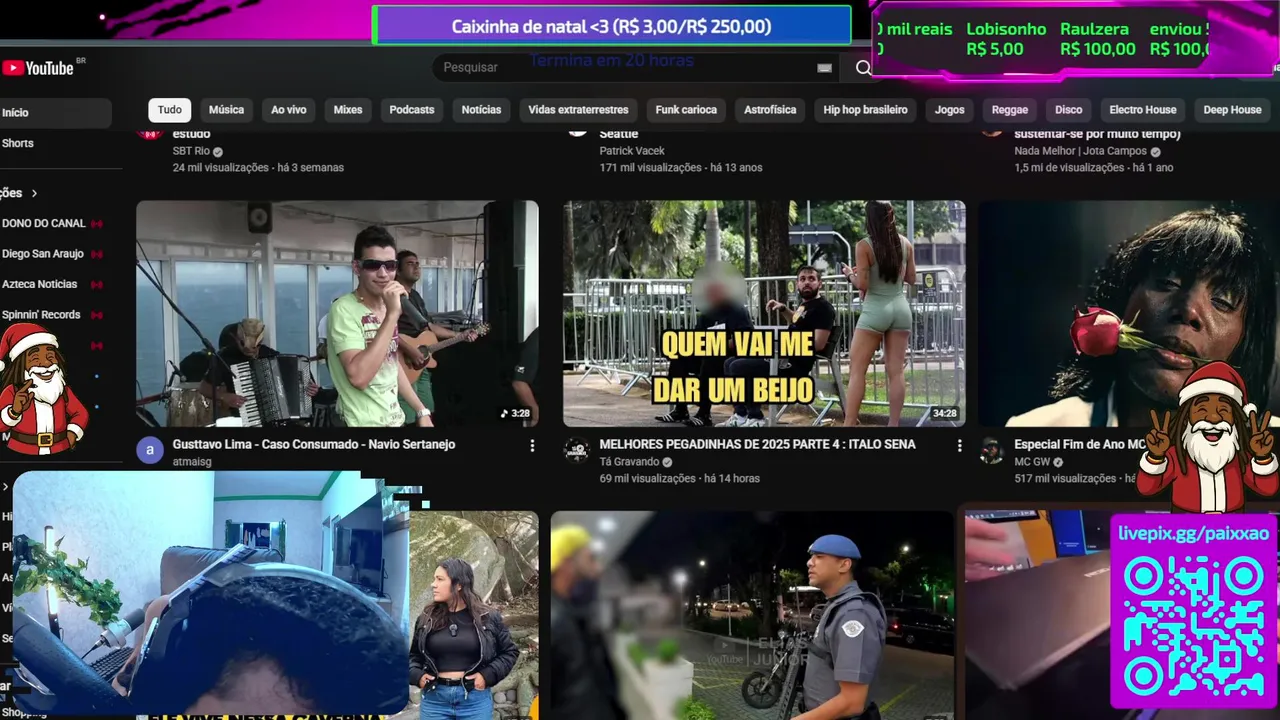Open the Patrick Vacek channel name
1280x720 pixels.
tap(632, 152)
